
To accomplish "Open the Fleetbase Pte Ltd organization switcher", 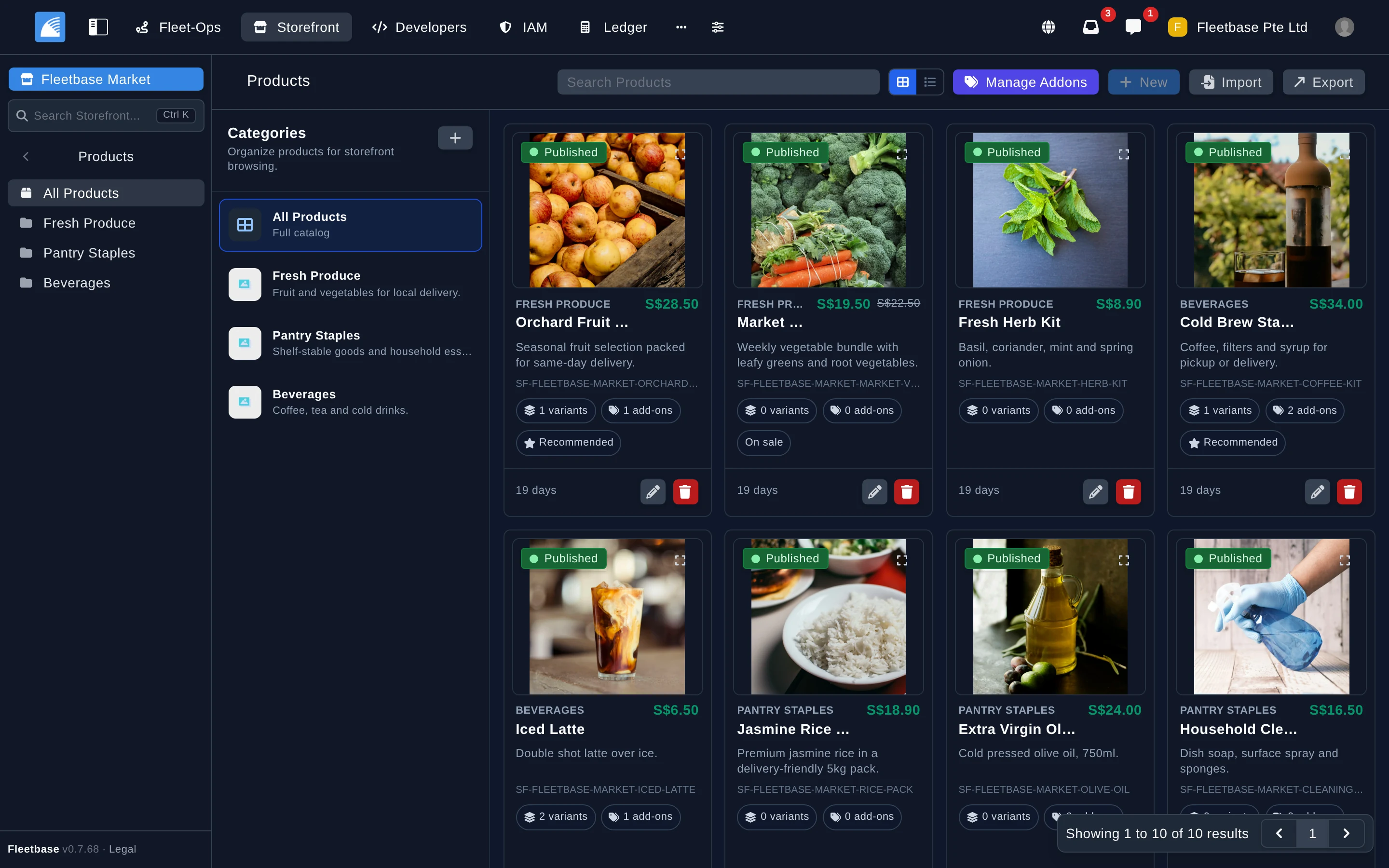I will coord(1238,27).
